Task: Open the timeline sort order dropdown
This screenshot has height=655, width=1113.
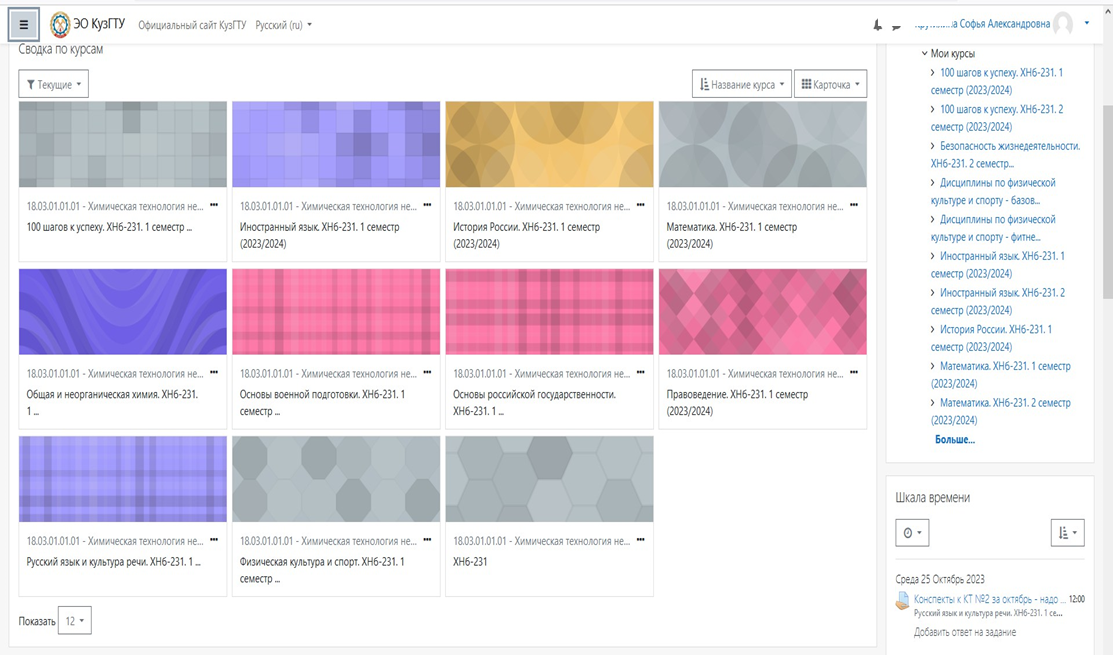Action: [x=1068, y=533]
